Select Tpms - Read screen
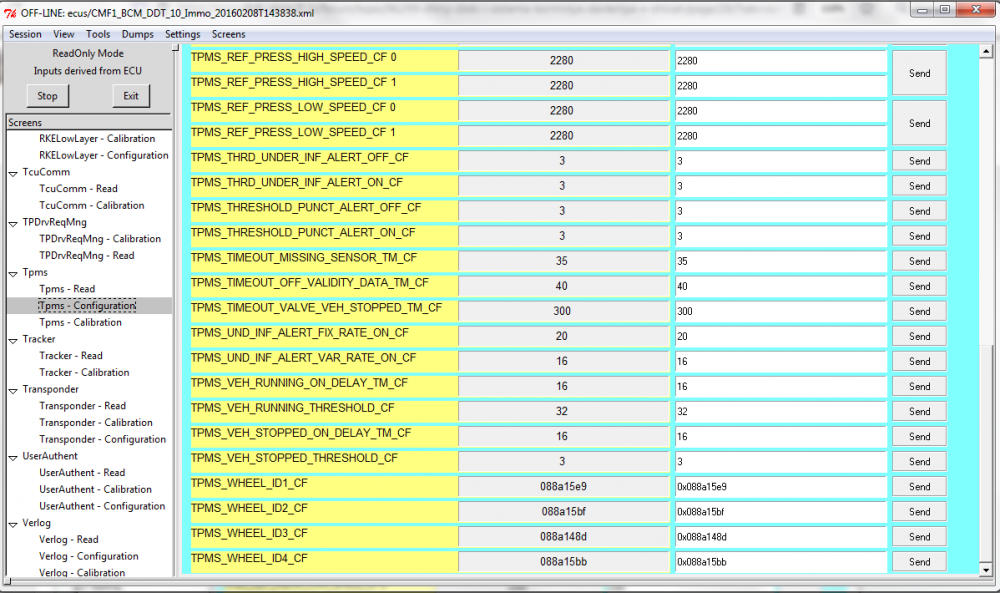 coord(67,289)
